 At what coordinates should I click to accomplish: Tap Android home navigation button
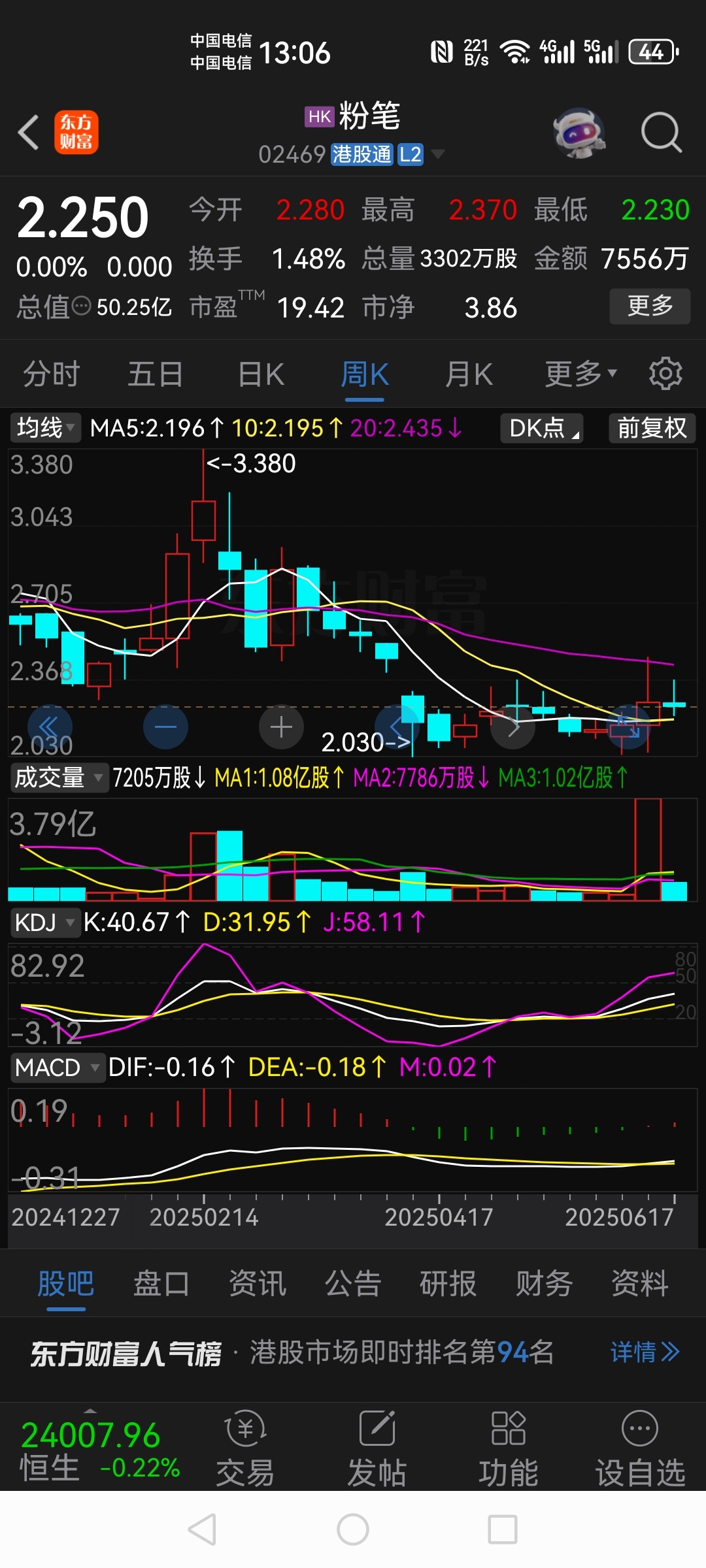tap(353, 1529)
